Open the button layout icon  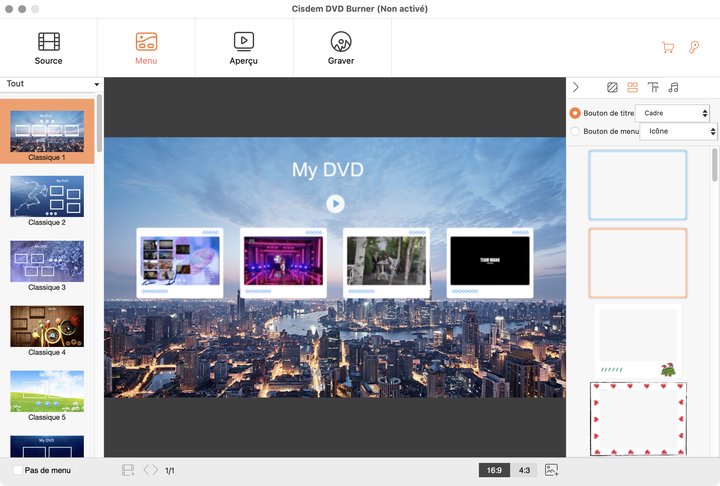point(633,87)
